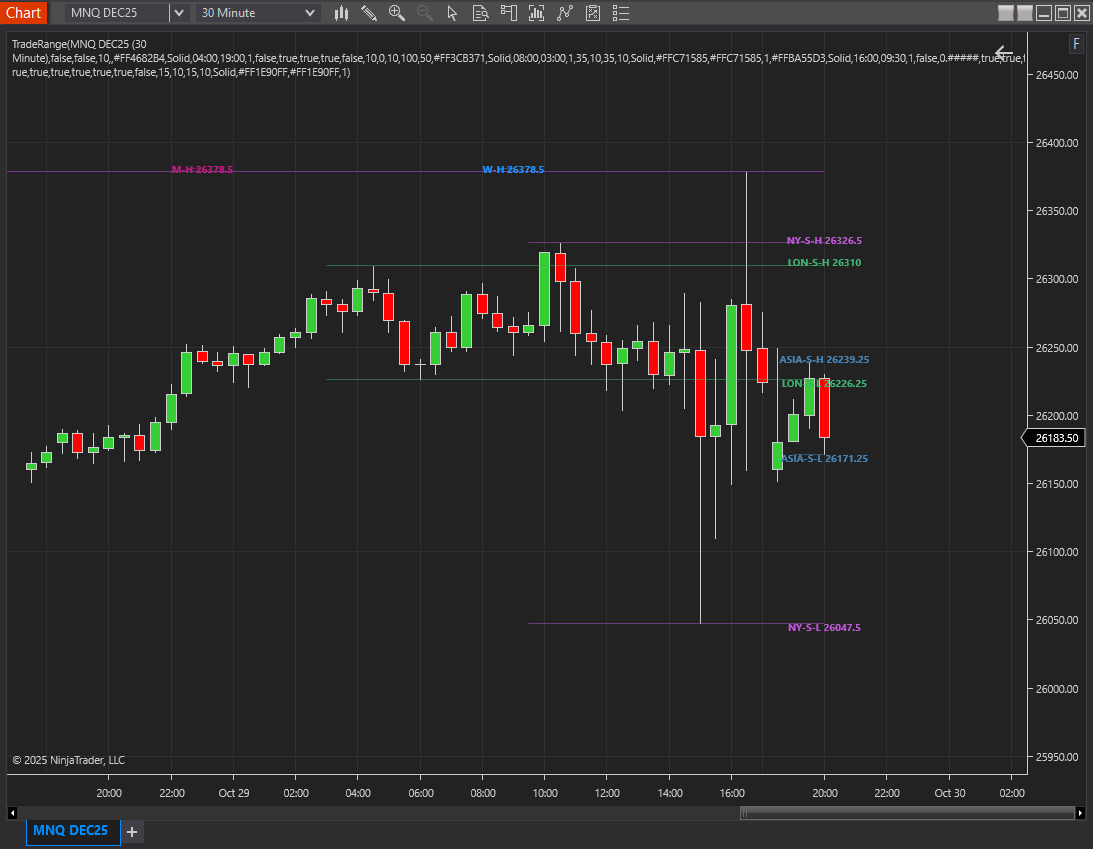Expand the MNQ DEC25 instrument dropdown

[178, 13]
